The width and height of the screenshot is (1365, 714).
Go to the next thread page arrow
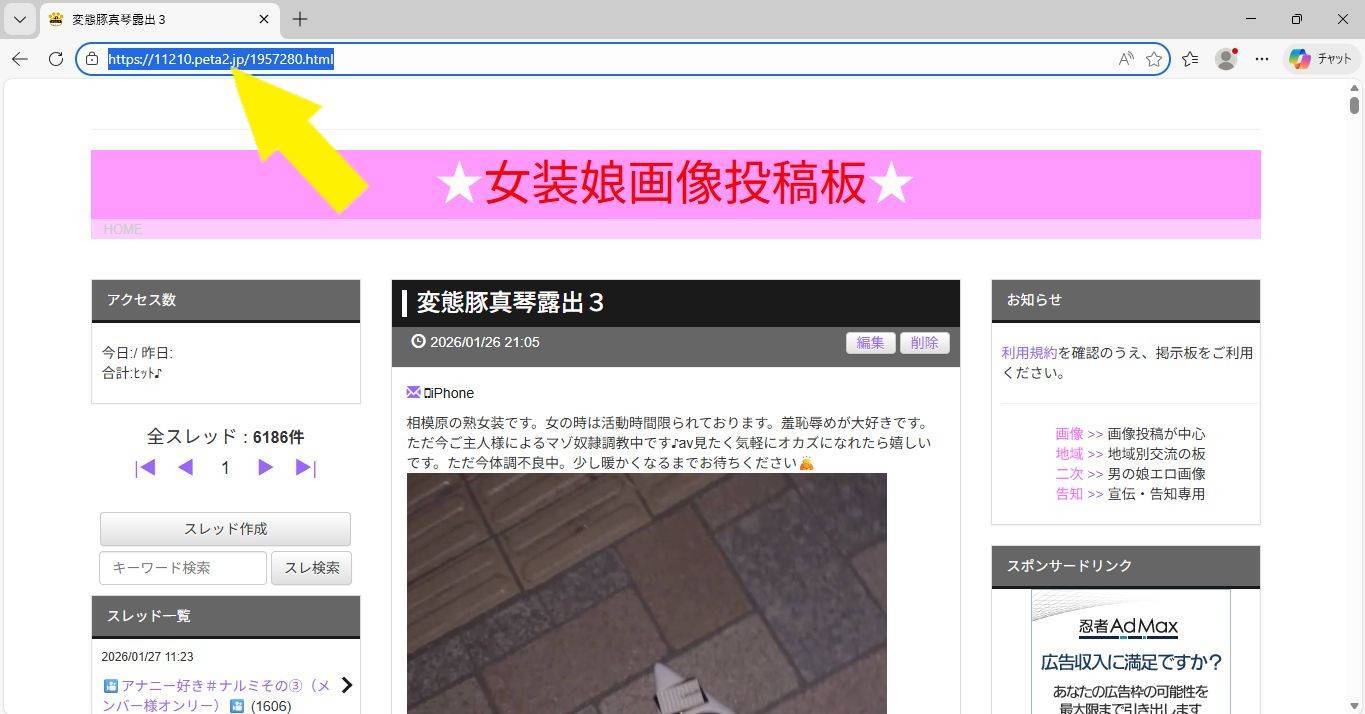(x=265, y=467)
